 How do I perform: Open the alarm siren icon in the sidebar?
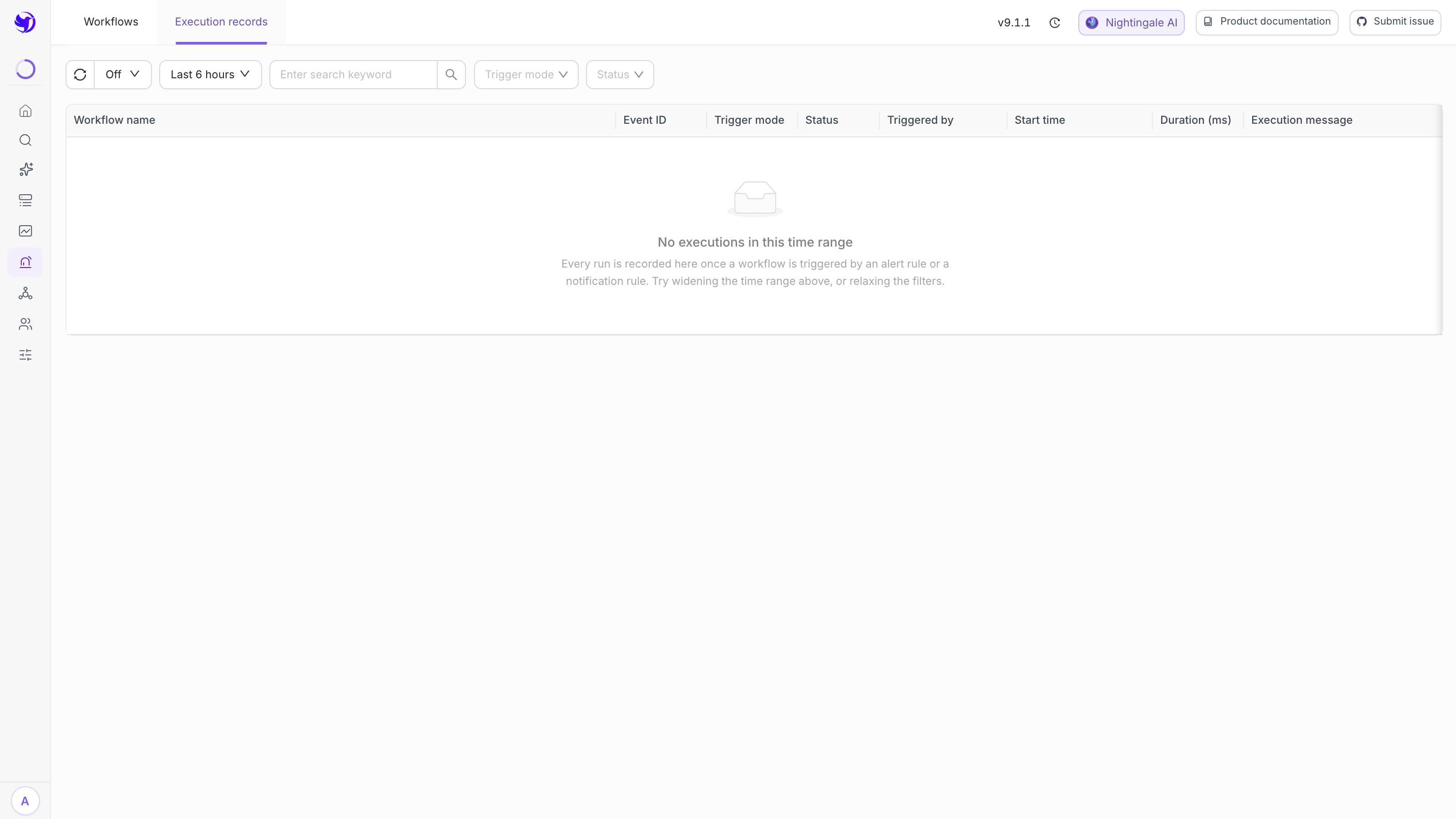point(25,262)
